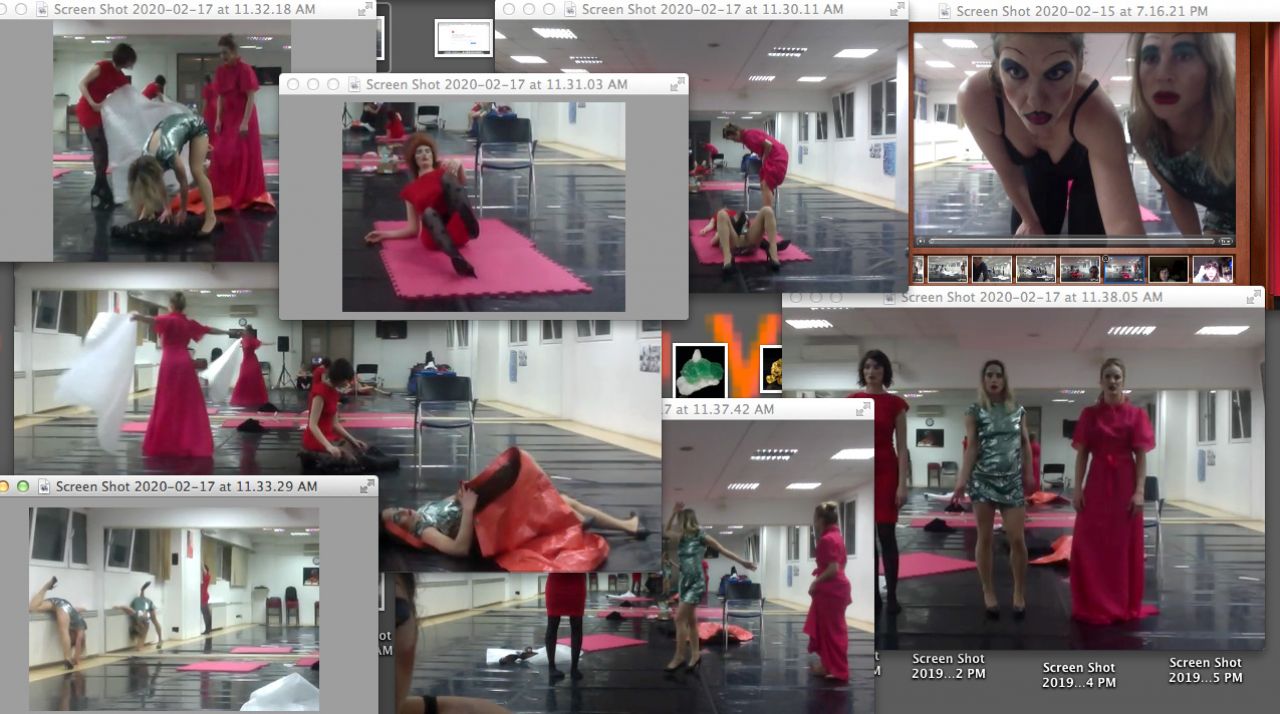
Task: Select the small white window thumbnail at top
Action: [464, 38]
